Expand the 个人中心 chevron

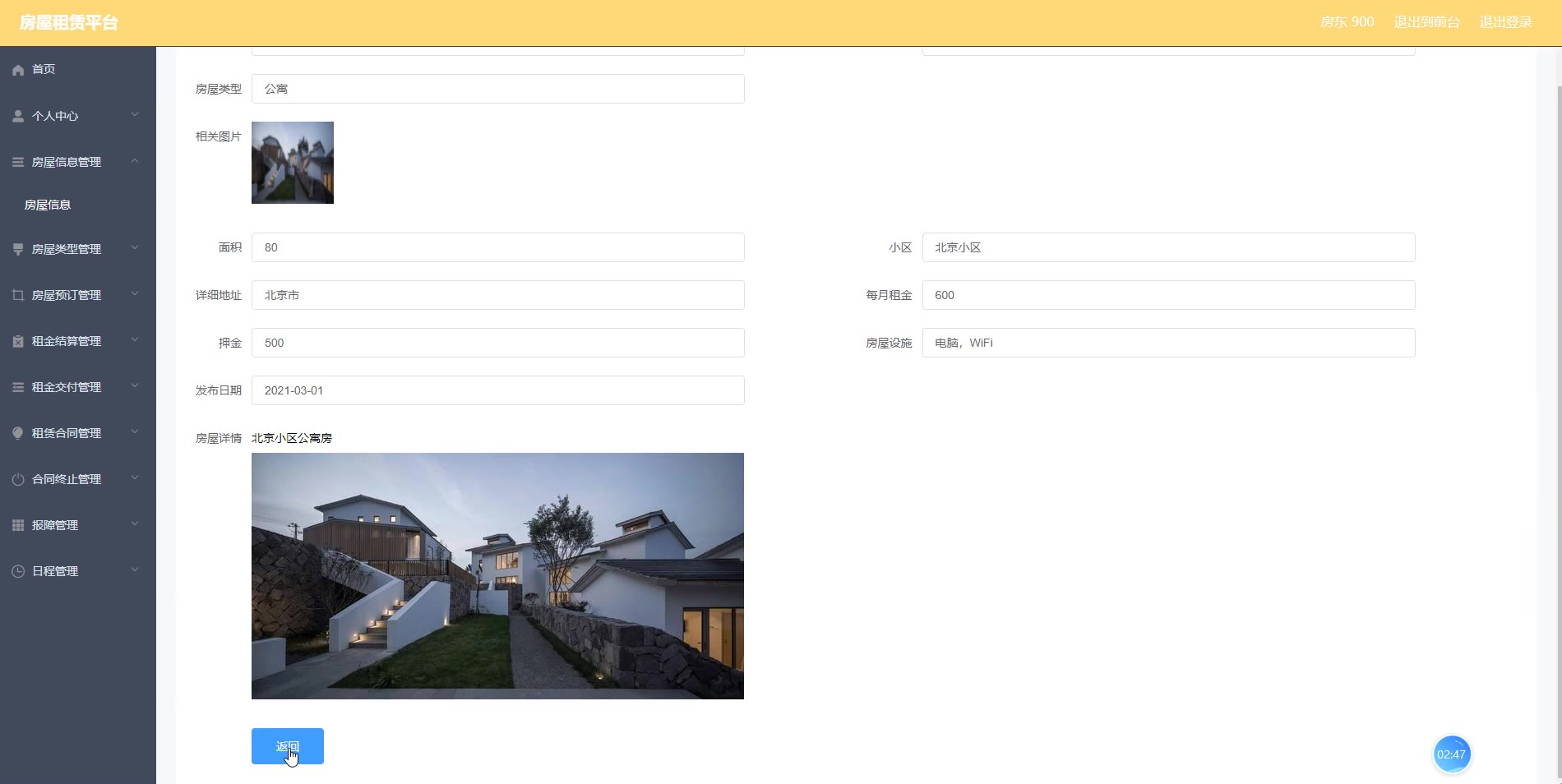coord(135,114)
